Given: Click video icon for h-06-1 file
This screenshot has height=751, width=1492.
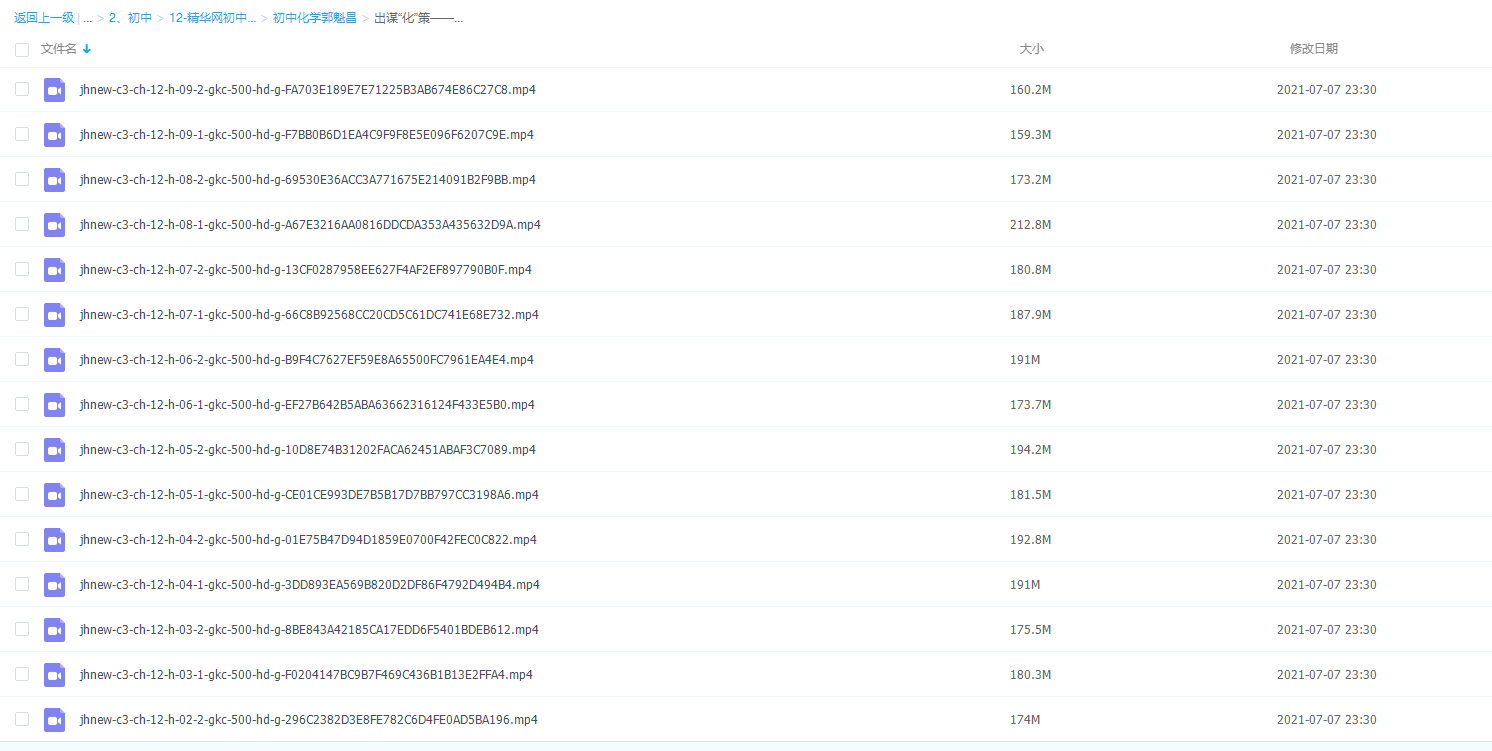Looking at the screenshot, I should (x=54, y=405).
